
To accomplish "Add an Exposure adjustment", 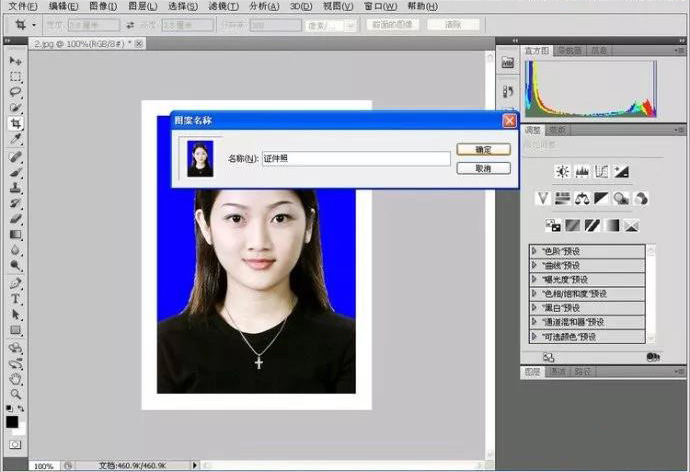I will [621, 171].
